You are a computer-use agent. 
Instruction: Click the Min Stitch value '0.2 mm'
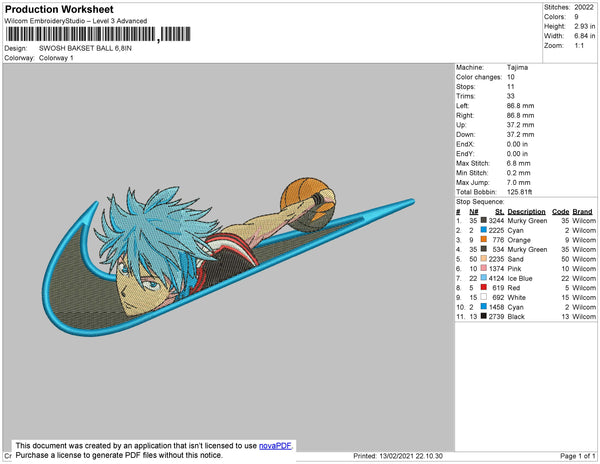pos(518,173)
